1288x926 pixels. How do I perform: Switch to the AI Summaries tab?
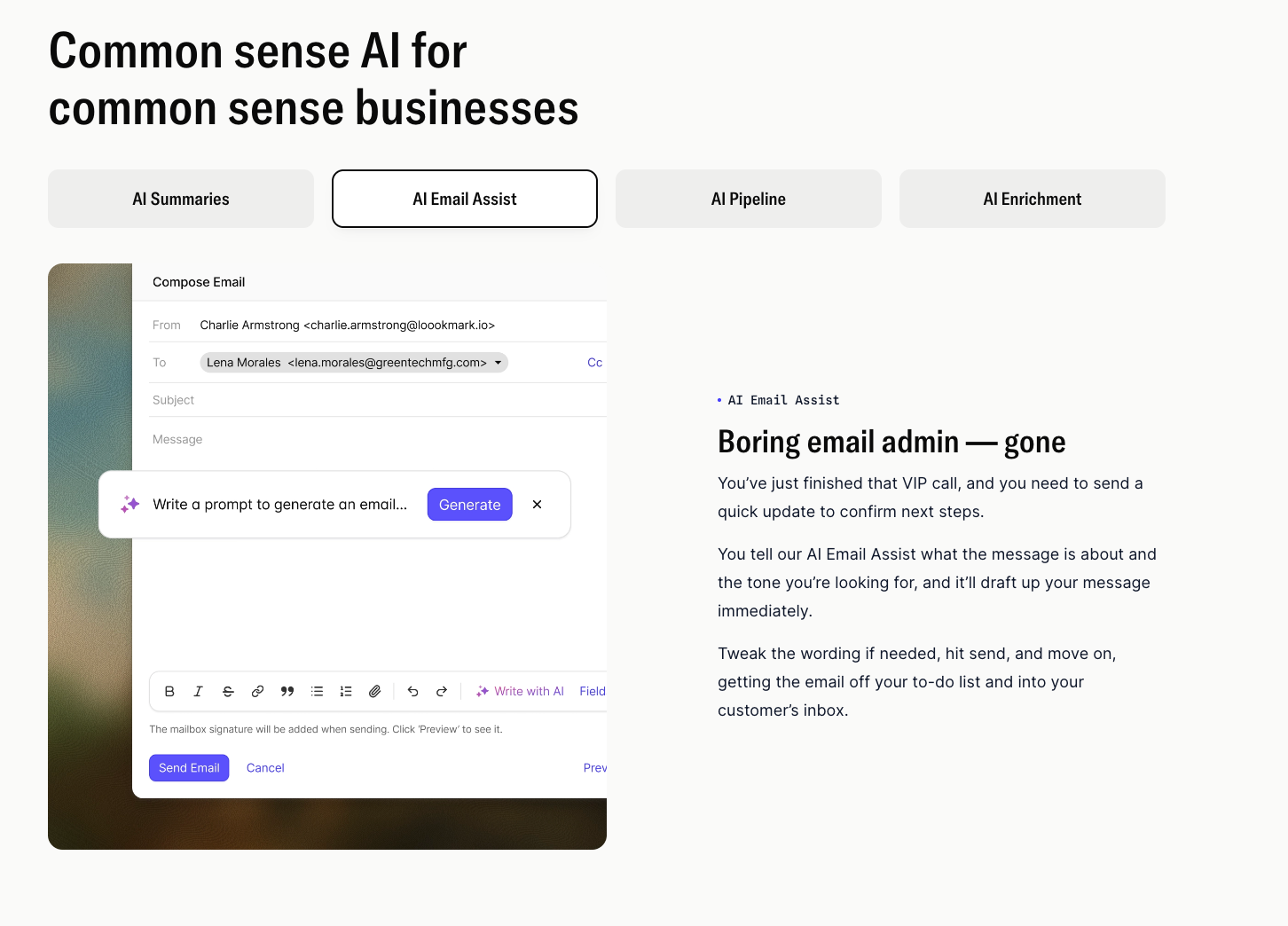180,199
